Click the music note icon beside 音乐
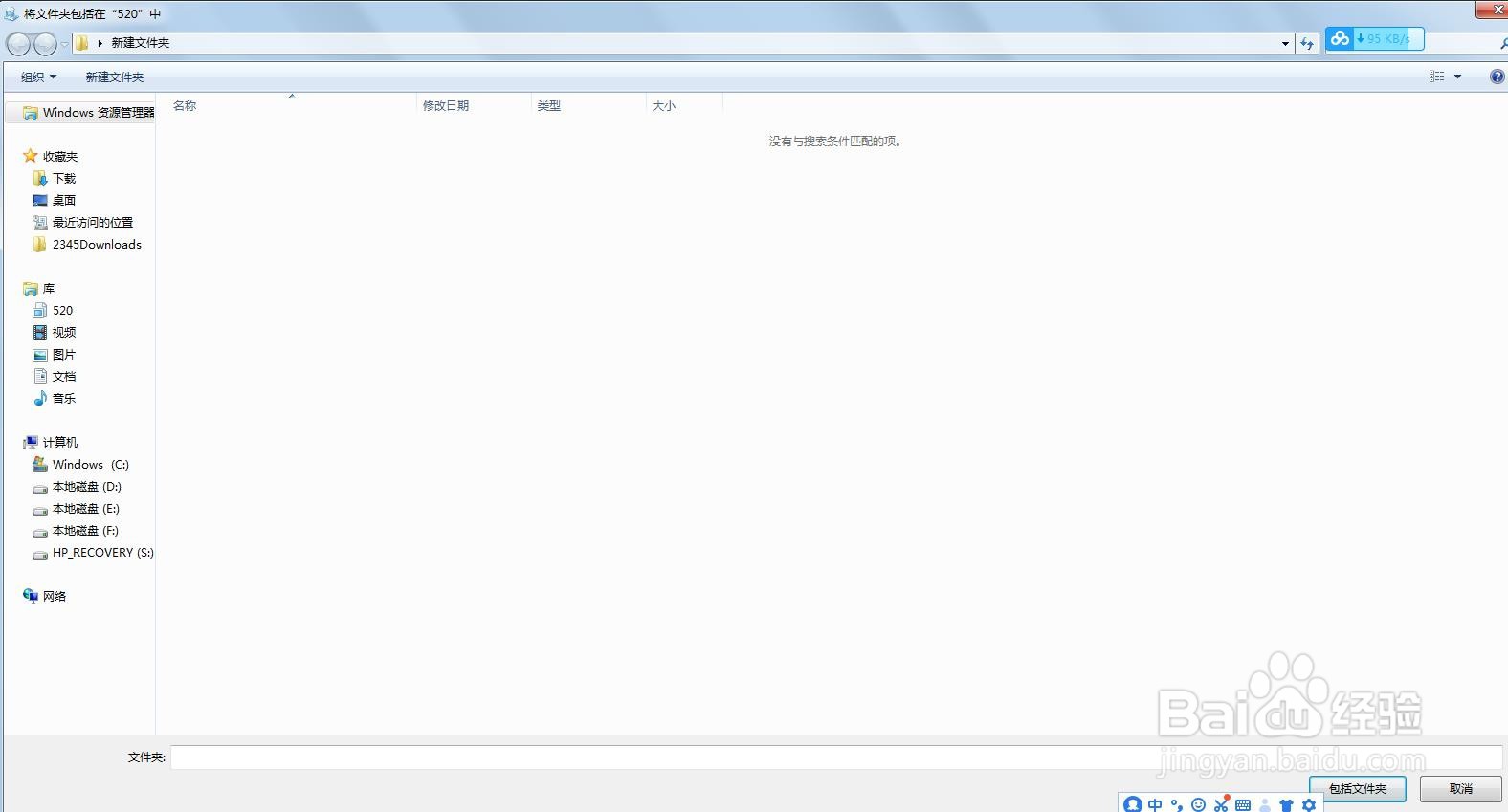 pyautogui.click(x=40, y=398)
